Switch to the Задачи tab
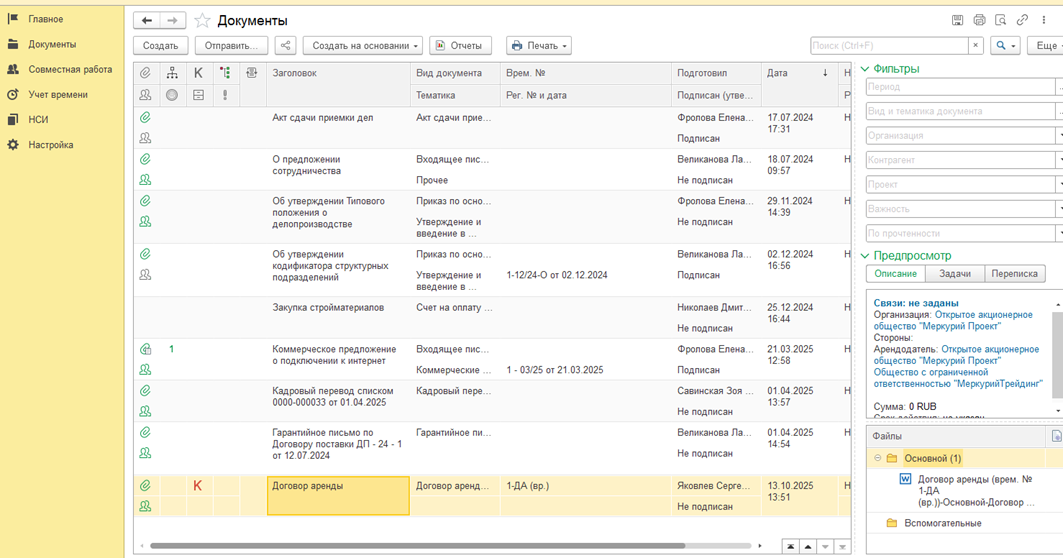This screenshot has height=558, width=1063. tap(955, 274)
